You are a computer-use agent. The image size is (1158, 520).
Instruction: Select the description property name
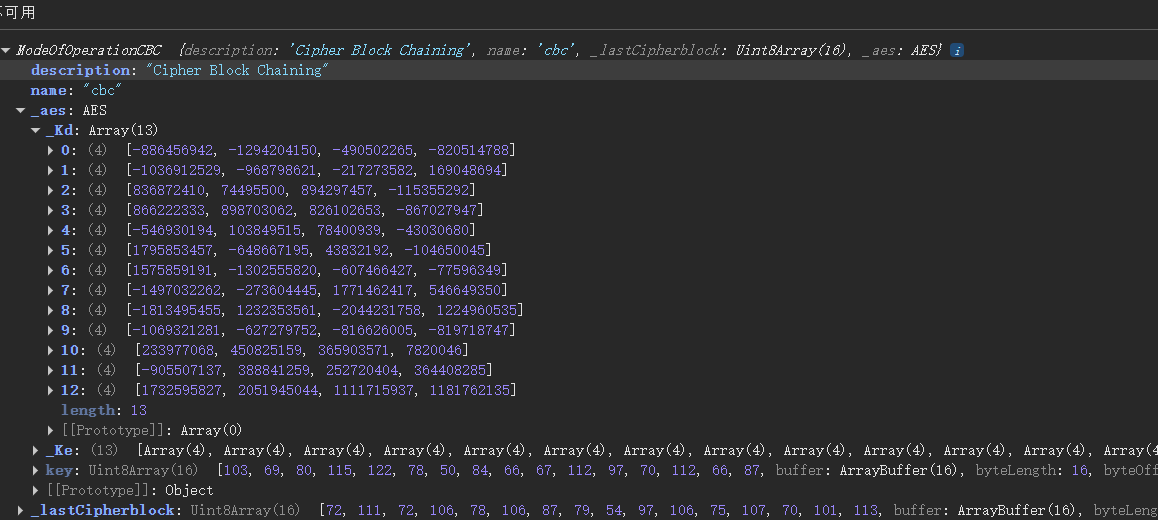80,70
